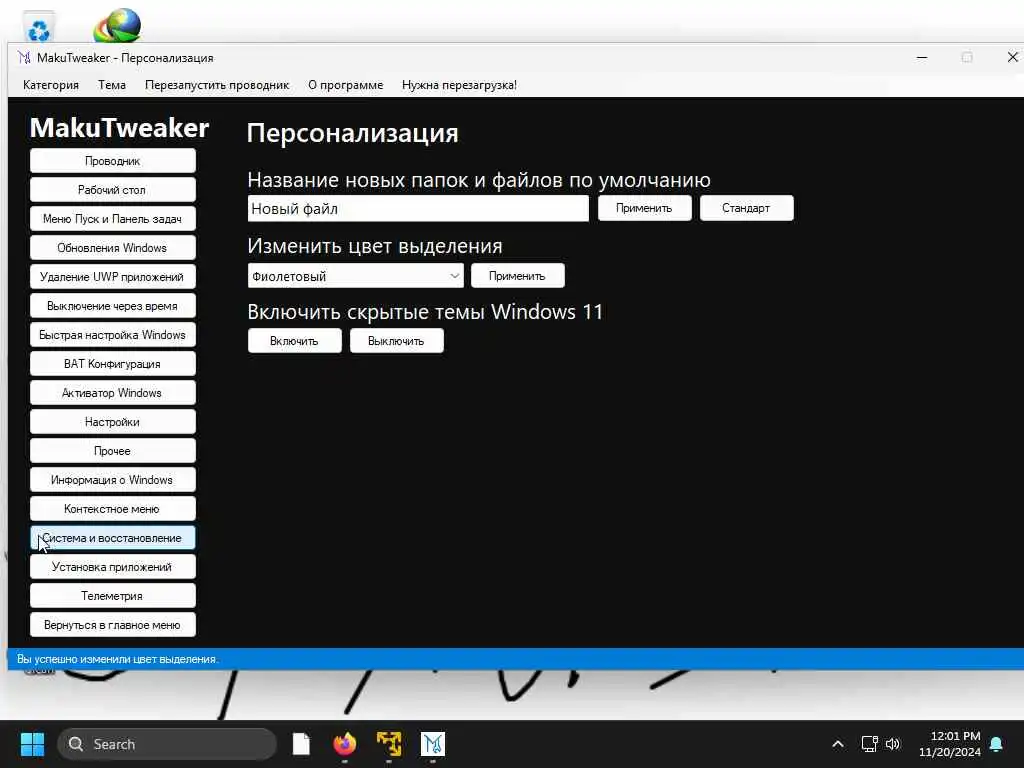Screen dimensions: 1024x768
Task: Open Быстрая настройка Windows category
Action: click(x=112, y=335)
